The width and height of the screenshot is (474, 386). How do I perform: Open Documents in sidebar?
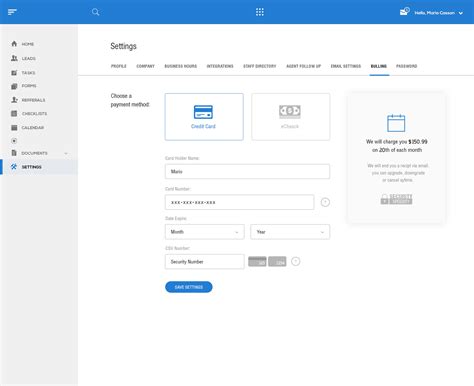click(x=34, y=153)
